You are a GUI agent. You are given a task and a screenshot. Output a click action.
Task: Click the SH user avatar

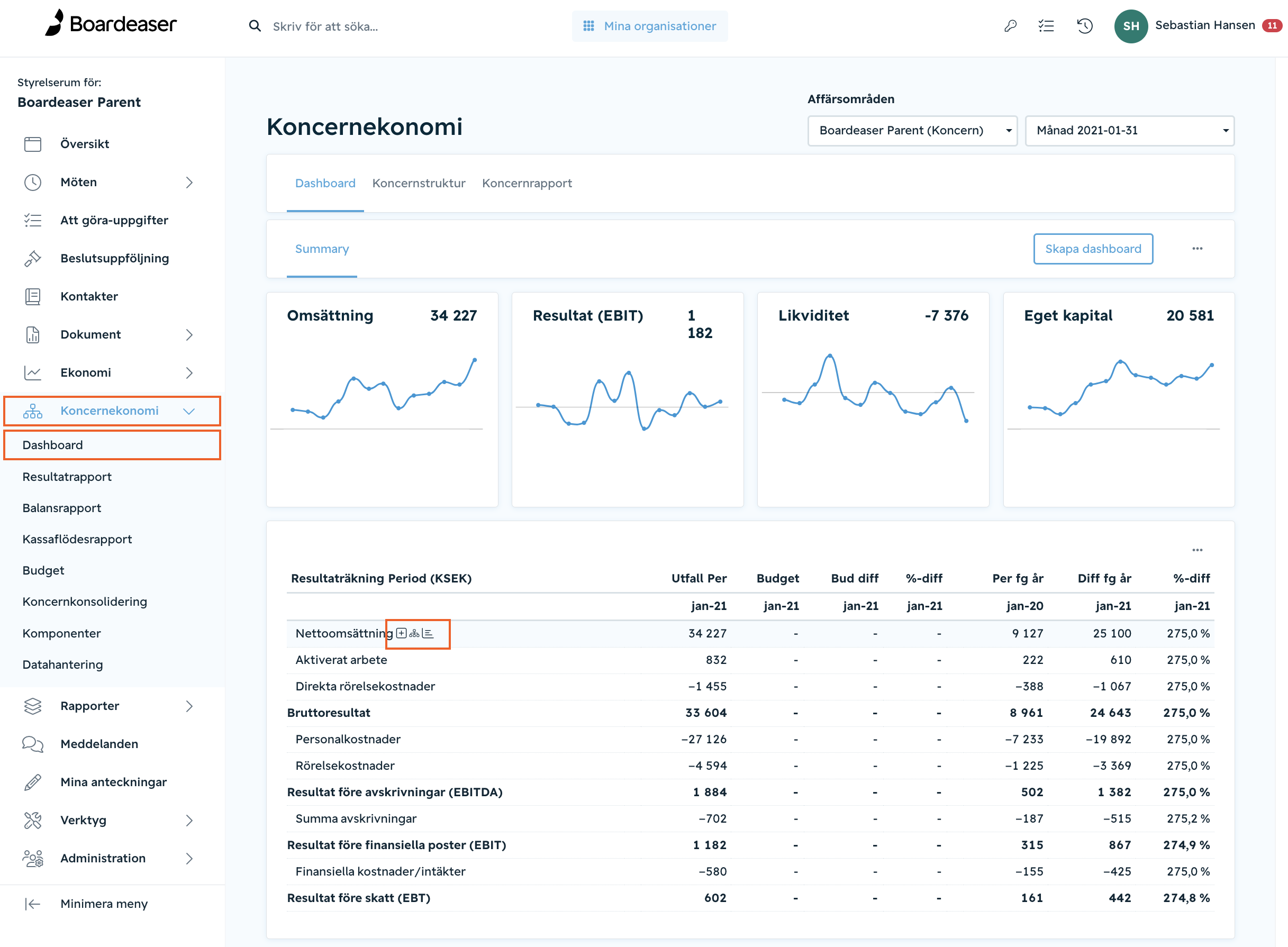1130,26
